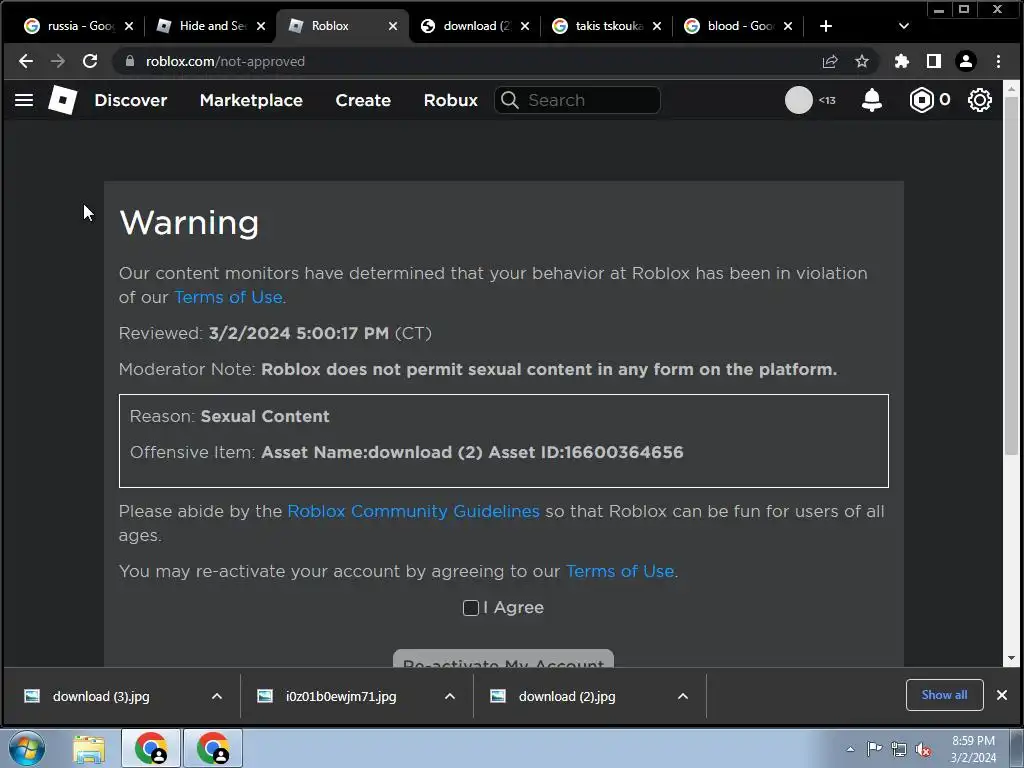Open the Chrome extensions puzzle icon
The width and height of the screenshot is (1024, 768).
click(x=902, y=61)
